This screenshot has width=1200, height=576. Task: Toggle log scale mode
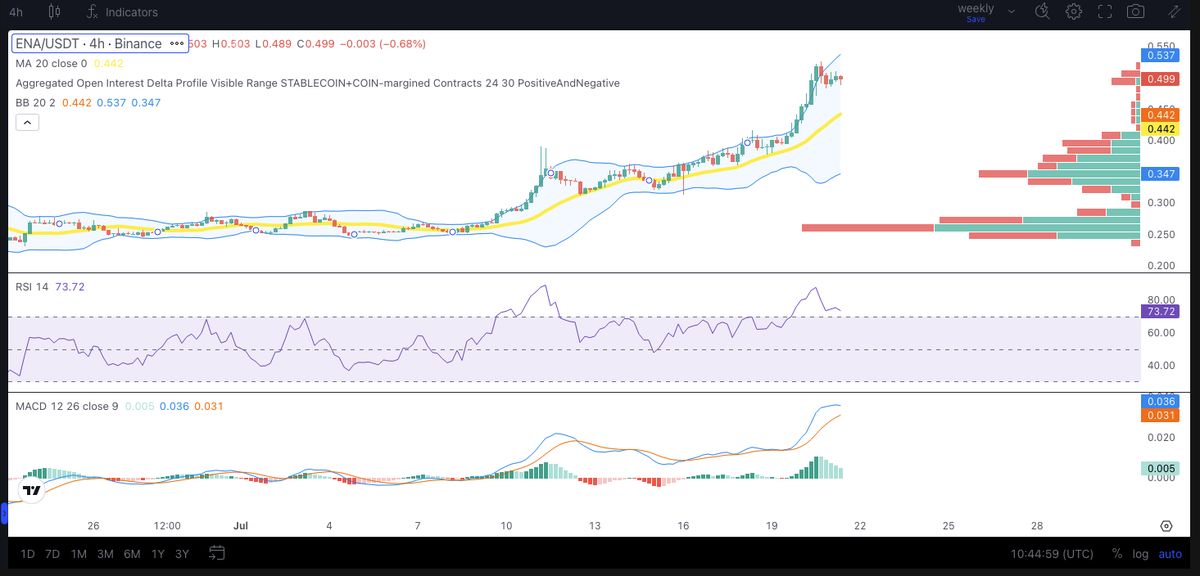(1141, 553)
